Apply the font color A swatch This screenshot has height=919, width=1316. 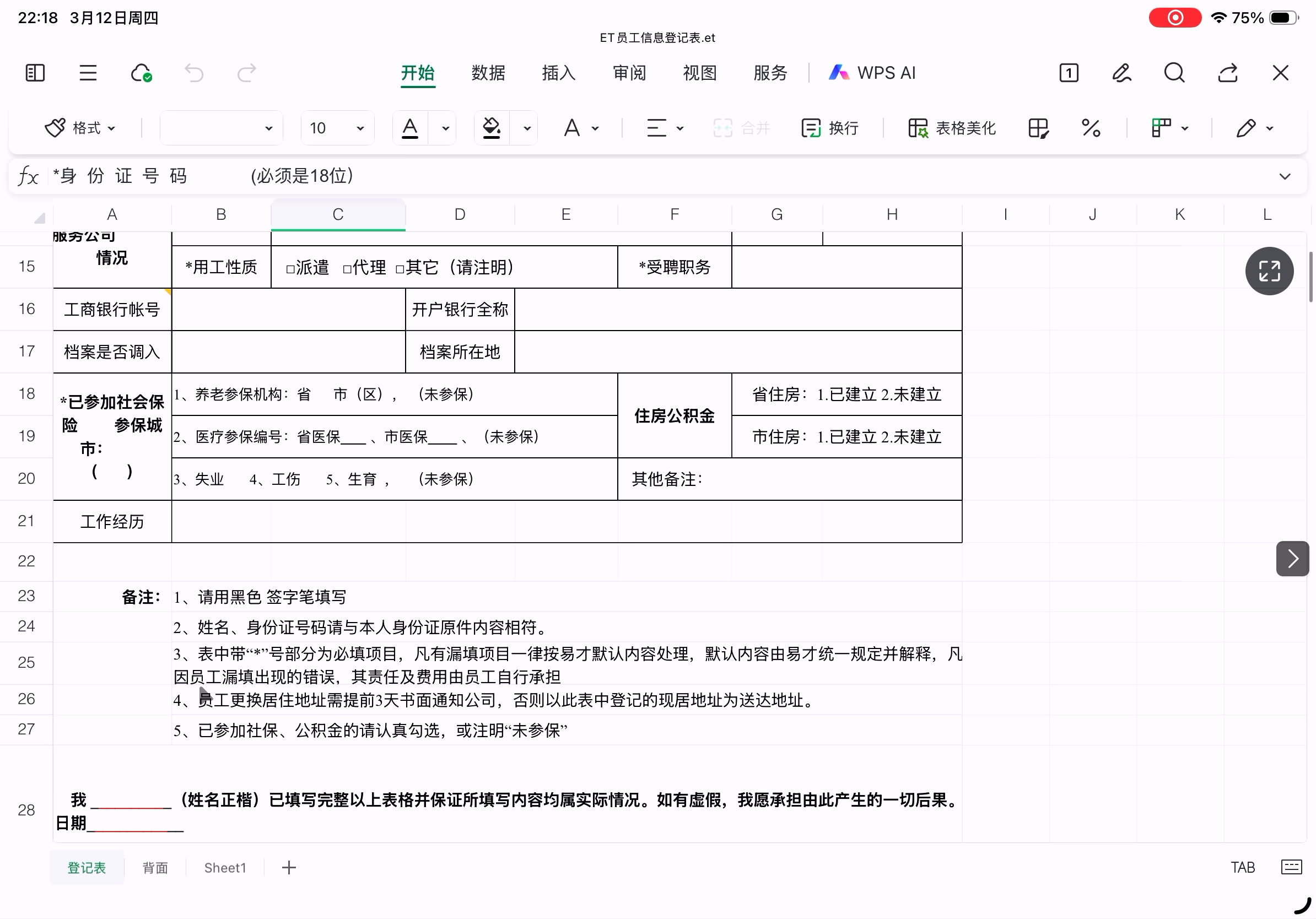click(410, 128)
